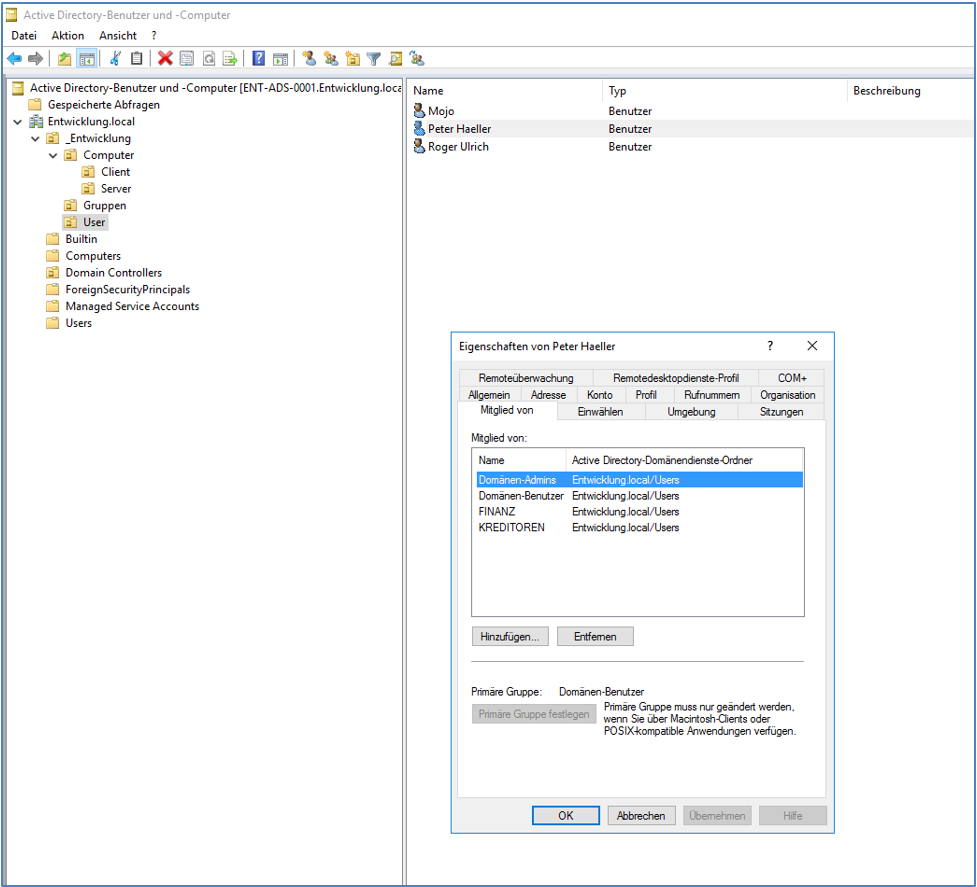Image resolution: width=977 pixels, height=887 pixels.
Task: Click the scissors cut icon
Action: [x=115, y=59]
